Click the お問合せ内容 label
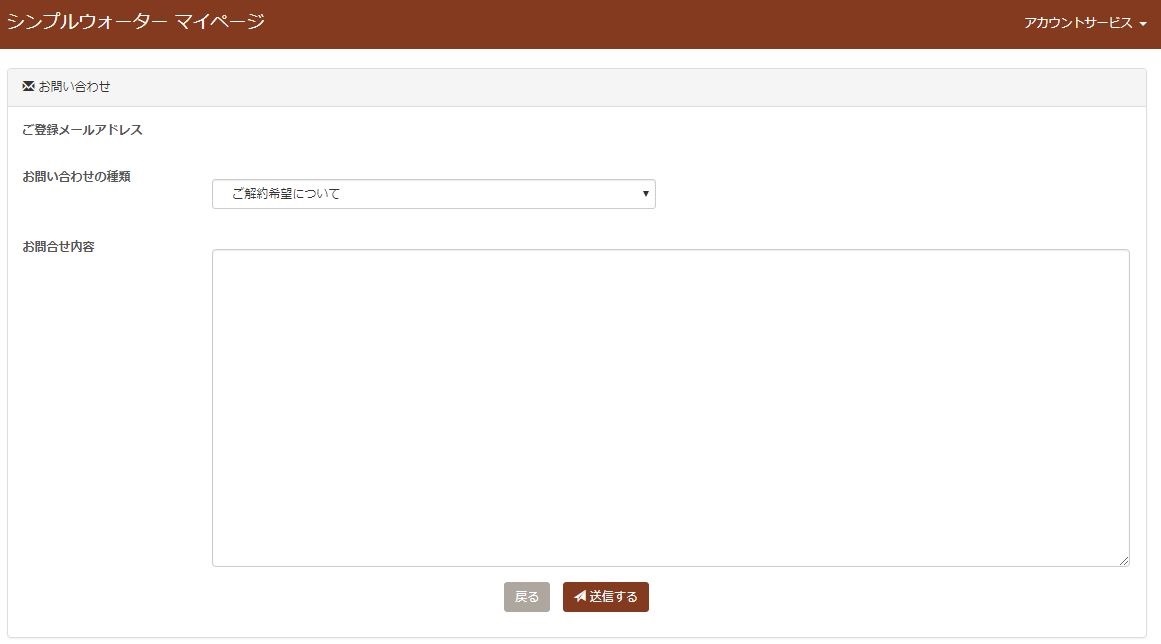Viewport: 1161px width, 644px height. click(58, 247)
